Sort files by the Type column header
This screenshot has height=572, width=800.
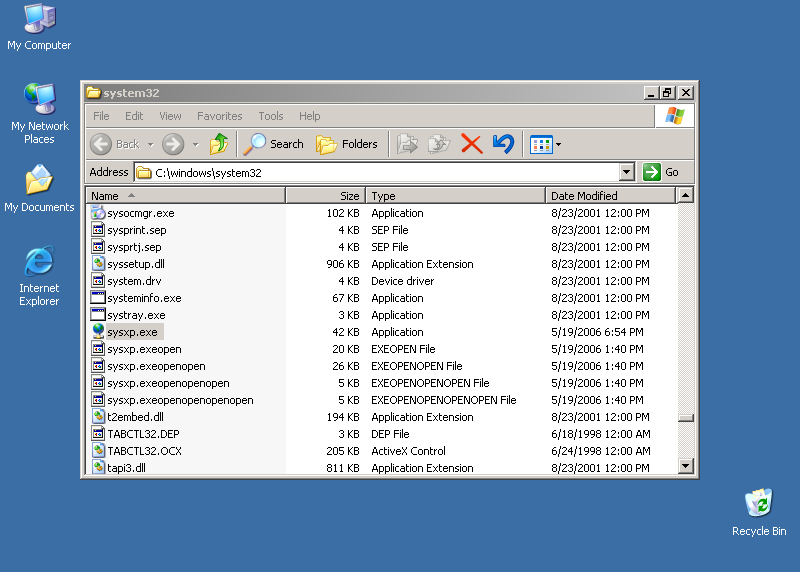click(x=456, y=196)
